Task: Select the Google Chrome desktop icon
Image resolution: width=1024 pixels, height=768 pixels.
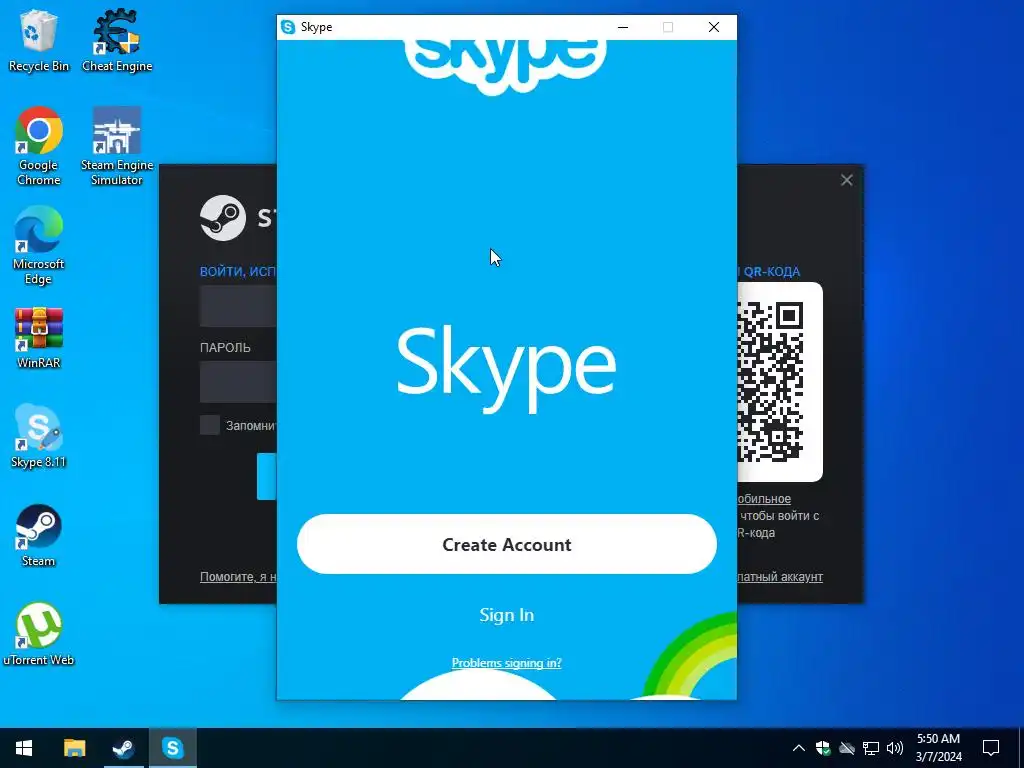Action: click(x=39, y=146)
